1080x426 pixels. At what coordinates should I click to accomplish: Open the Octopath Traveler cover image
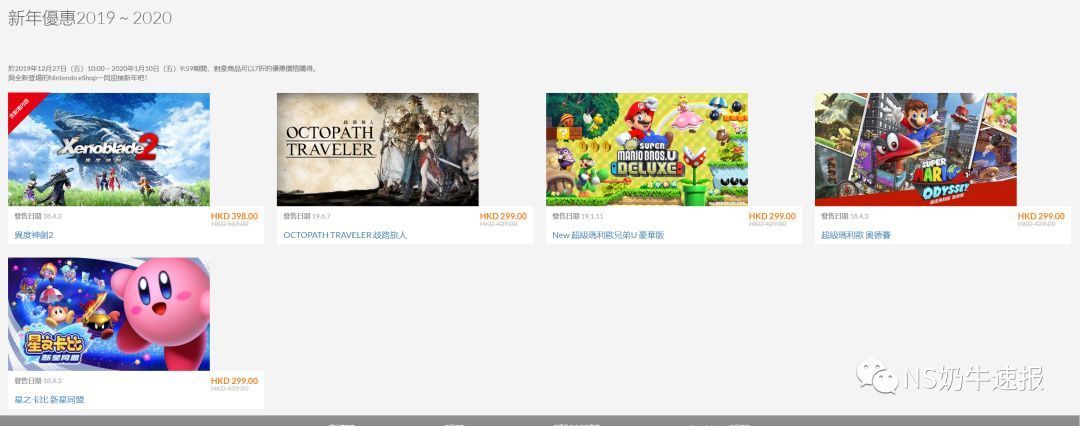click(377, 150)
